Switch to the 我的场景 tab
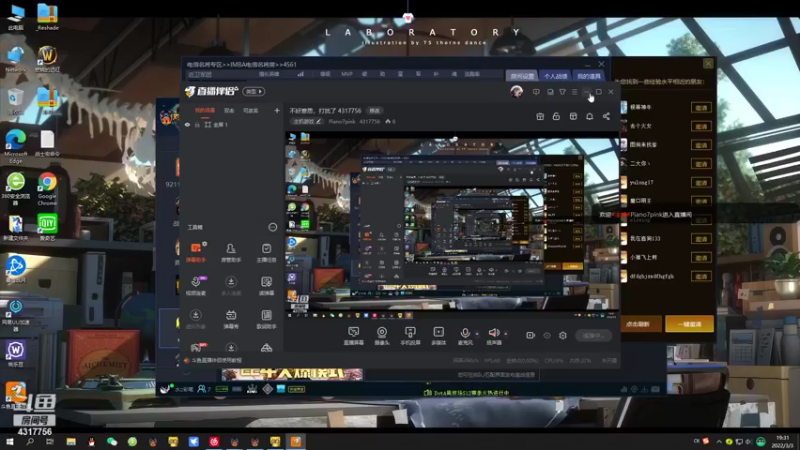The height and width of the screenshot is (450, 800). coord(205,110)
